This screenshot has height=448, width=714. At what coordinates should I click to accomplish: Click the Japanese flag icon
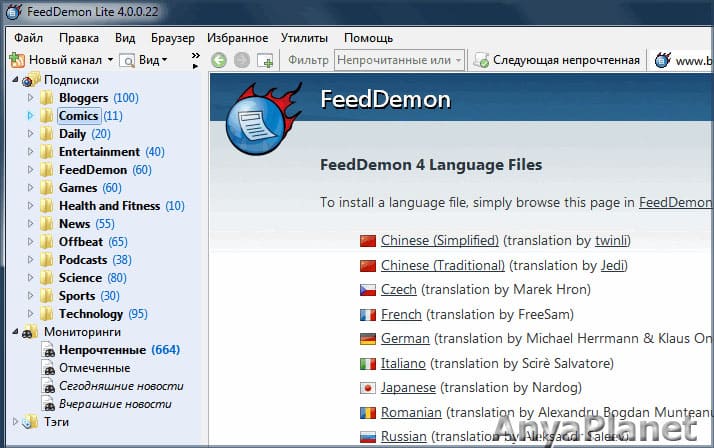[x=367, y=388]
